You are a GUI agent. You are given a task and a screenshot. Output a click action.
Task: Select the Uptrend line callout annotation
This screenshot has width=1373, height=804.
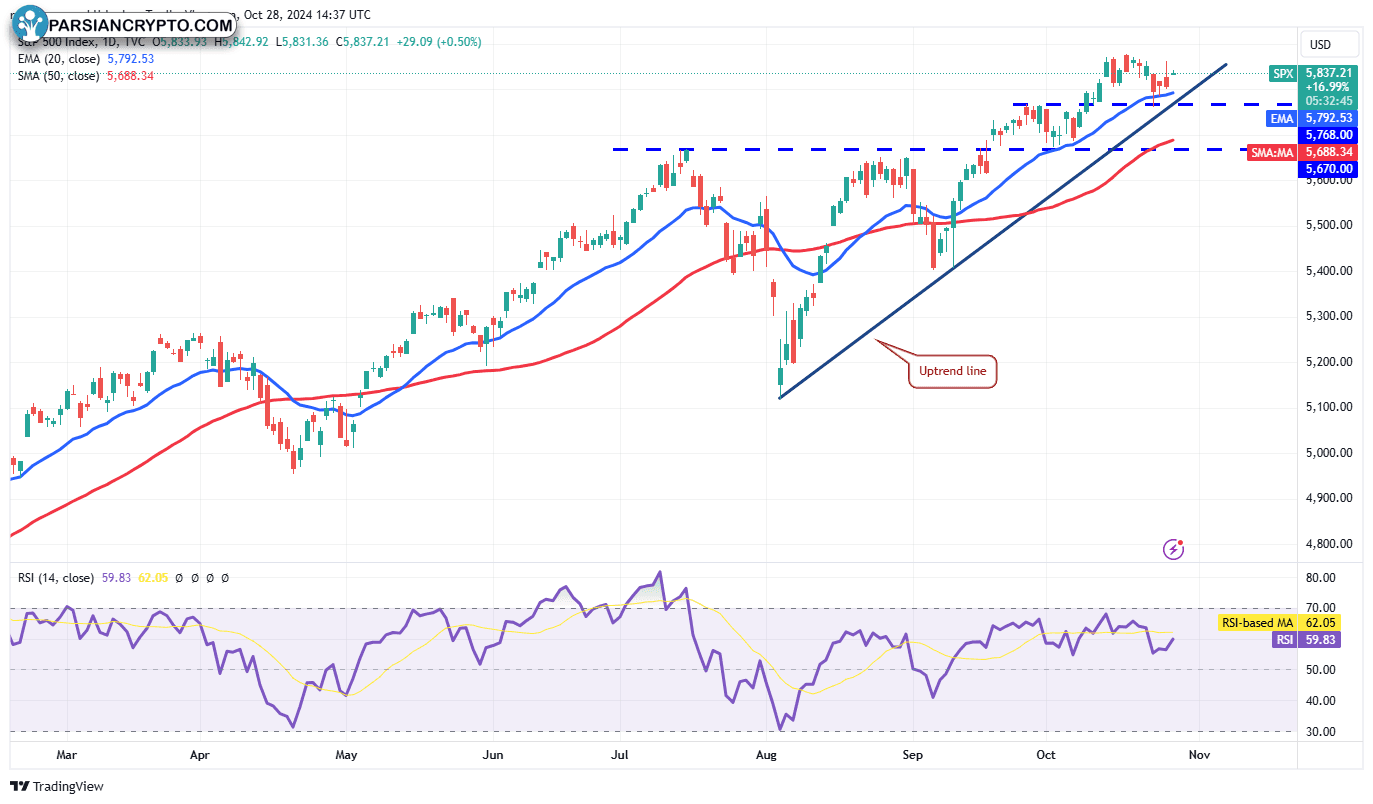(953, 371)
